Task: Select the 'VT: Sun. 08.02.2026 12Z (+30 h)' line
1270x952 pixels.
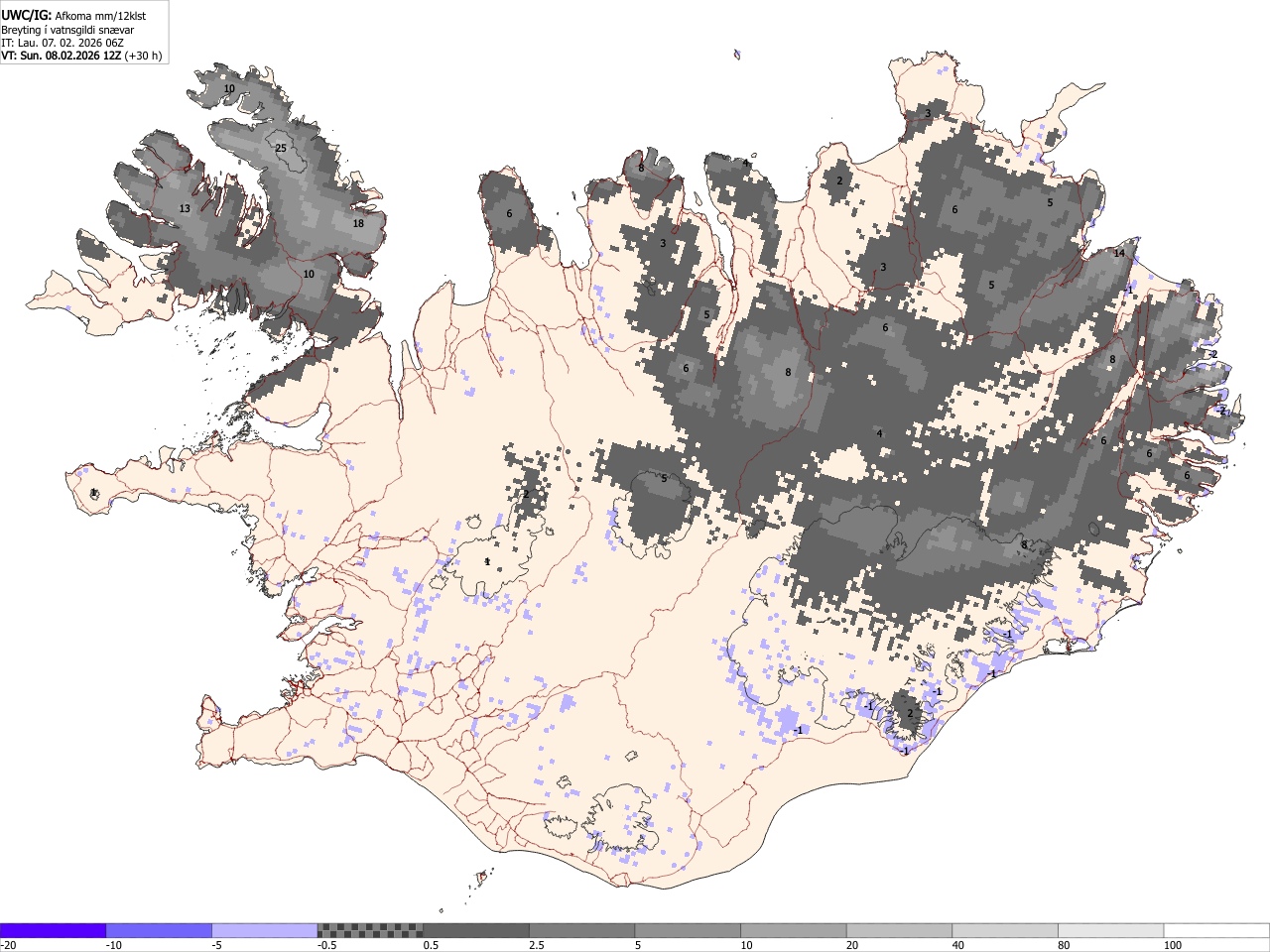Action: pyautogui.click(x=81, y=56)
